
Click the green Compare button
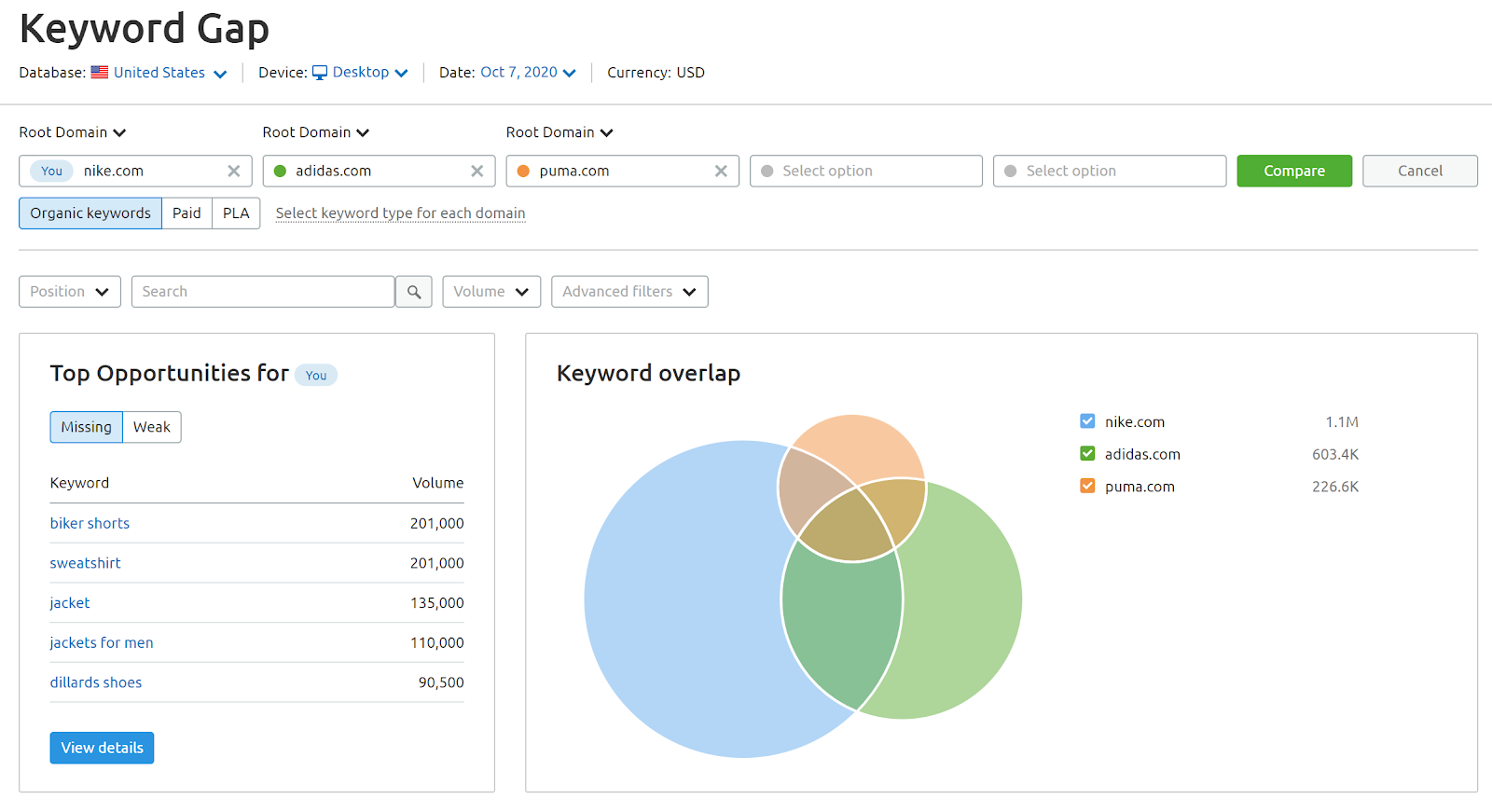(1294, 171)
